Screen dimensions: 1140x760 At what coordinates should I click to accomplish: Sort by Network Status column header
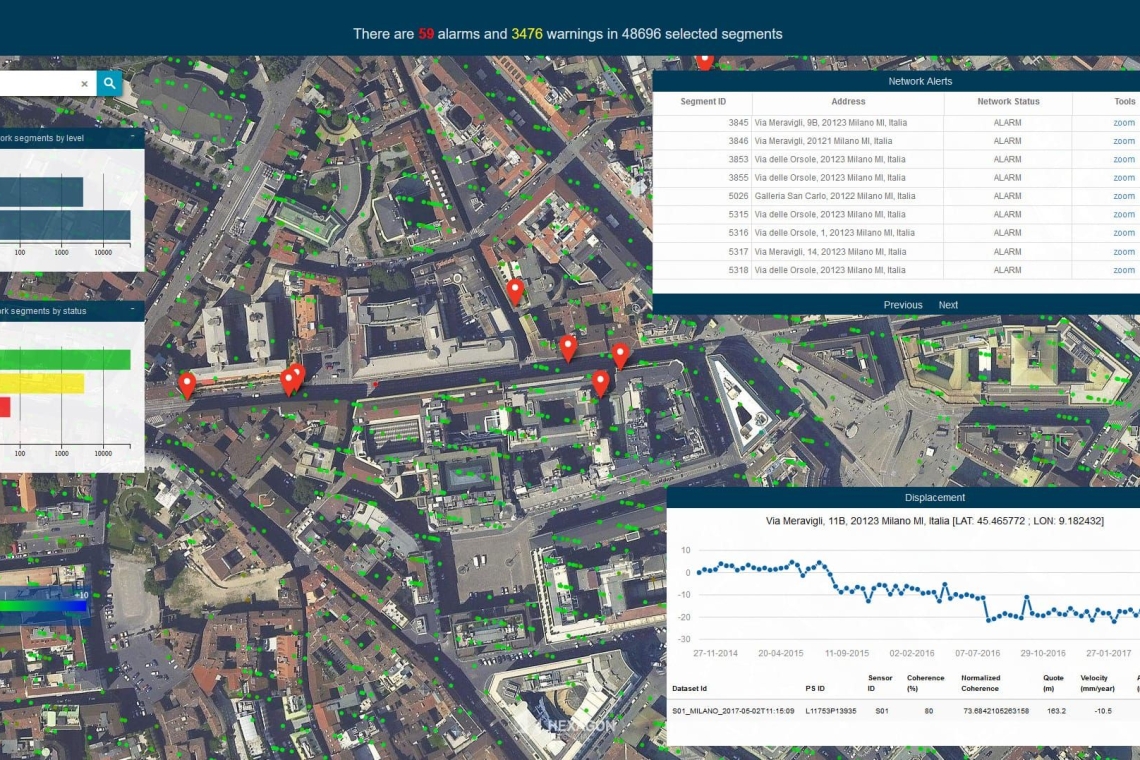tap(1008, 102)
